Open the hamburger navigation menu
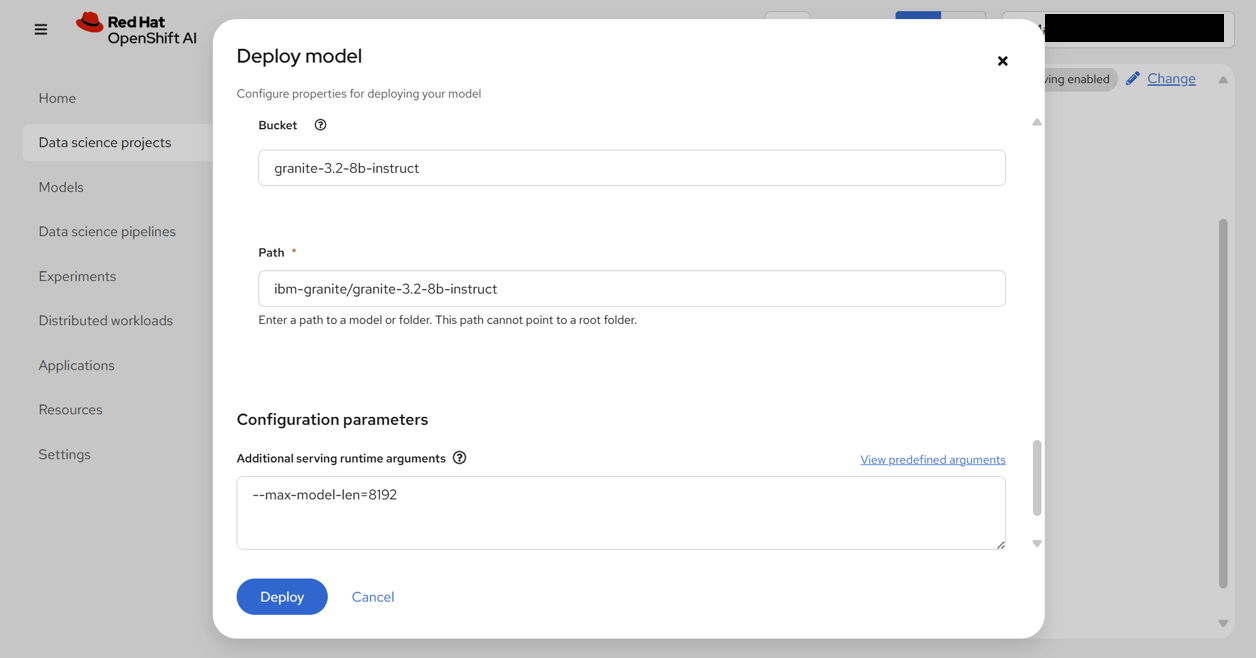 click(41, 30)
